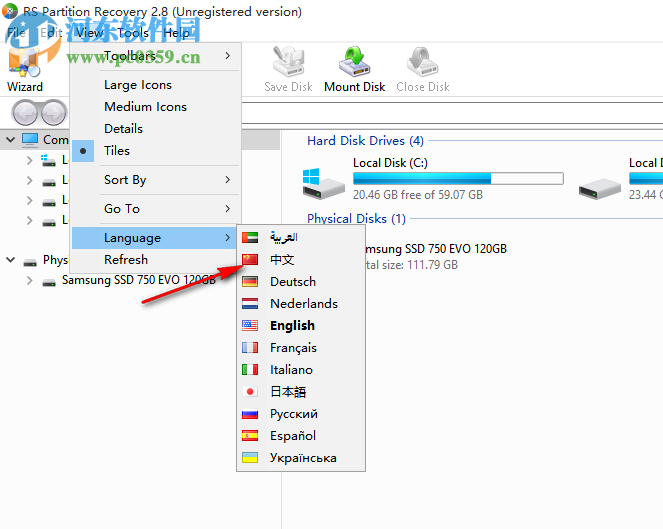Viewport: 663px width, 529px height.
Task: Open the Toolbars submenu
Action: click(156, 56)
